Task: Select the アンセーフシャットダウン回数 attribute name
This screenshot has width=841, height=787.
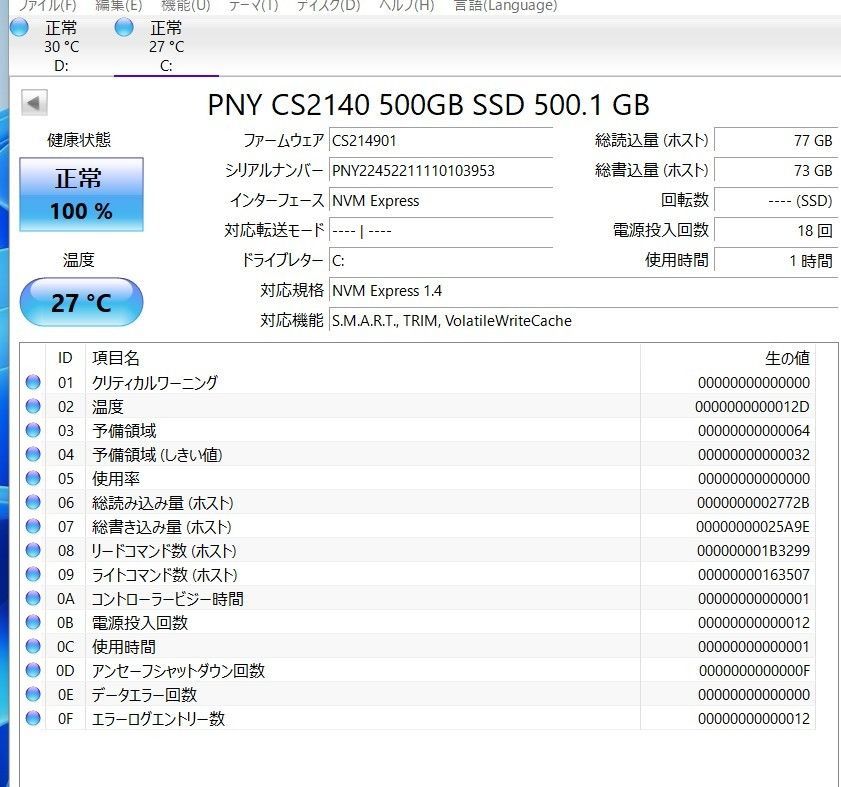Action: 178,671
